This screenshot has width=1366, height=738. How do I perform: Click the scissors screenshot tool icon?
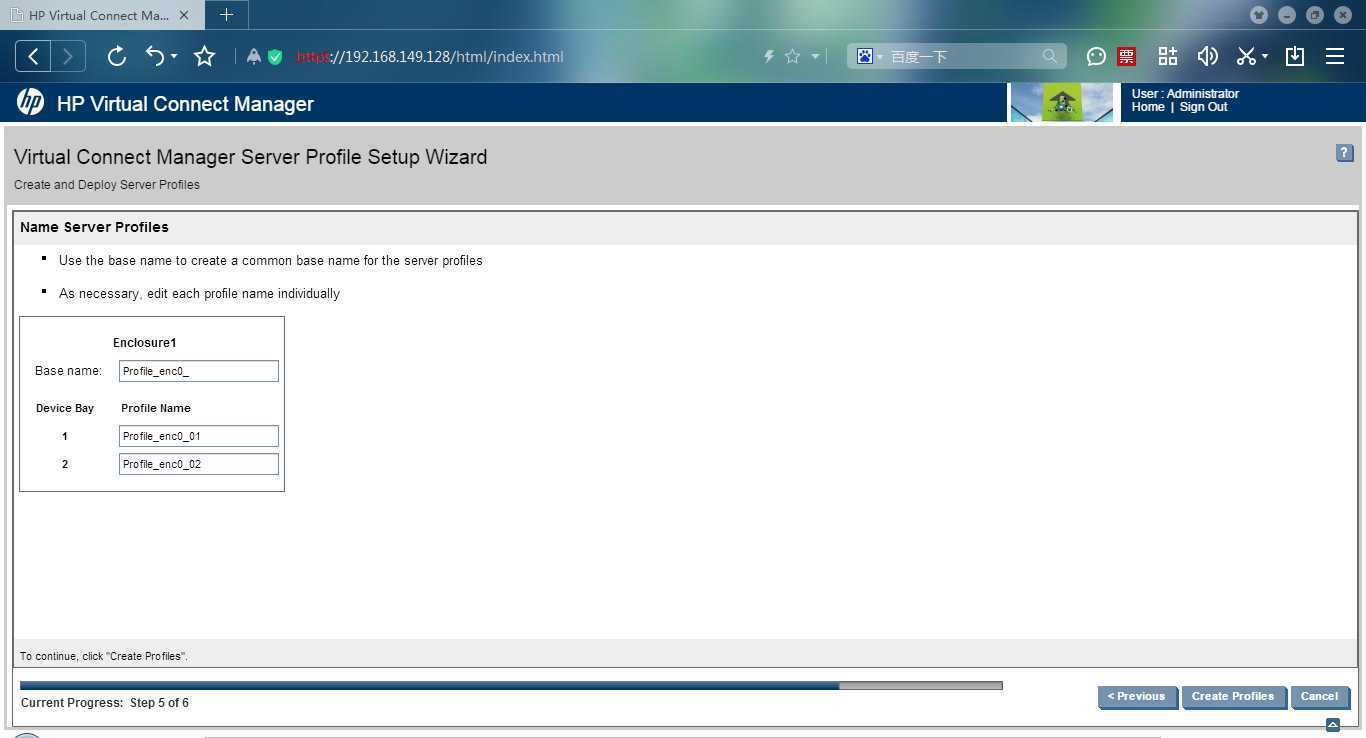pos(1246,56)
